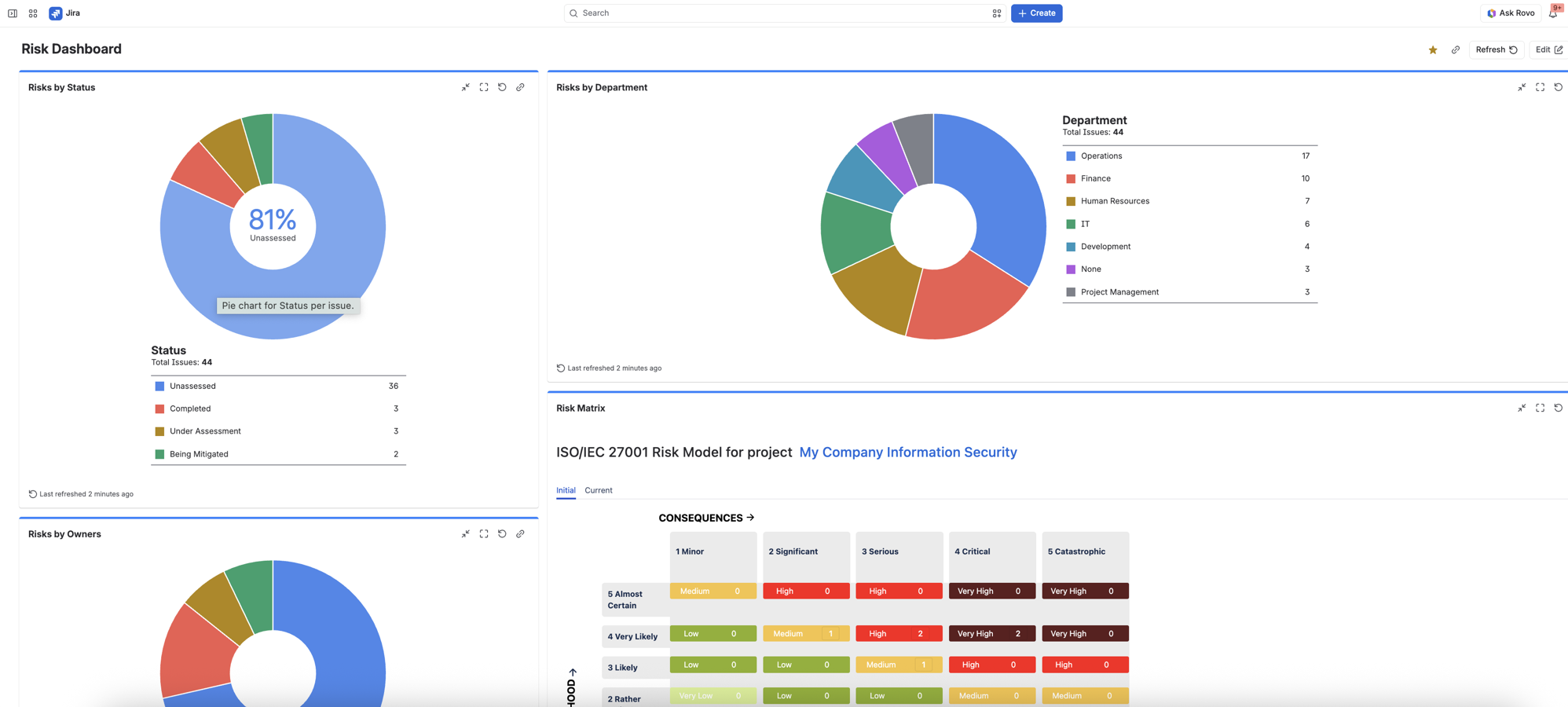
Task: Open the 4 Very Likely, 4 Critical cell
Action: (x=992, y=634)
